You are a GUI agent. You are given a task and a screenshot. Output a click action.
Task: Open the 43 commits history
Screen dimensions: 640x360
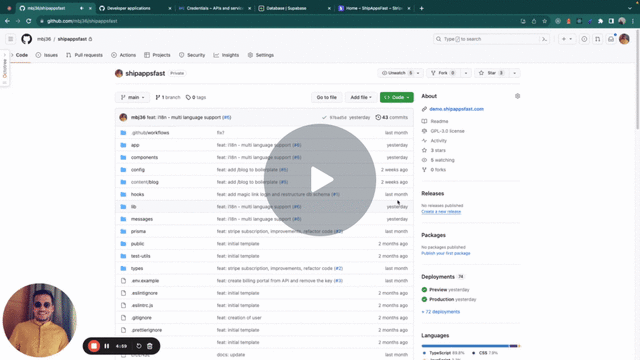click(391, 118)
